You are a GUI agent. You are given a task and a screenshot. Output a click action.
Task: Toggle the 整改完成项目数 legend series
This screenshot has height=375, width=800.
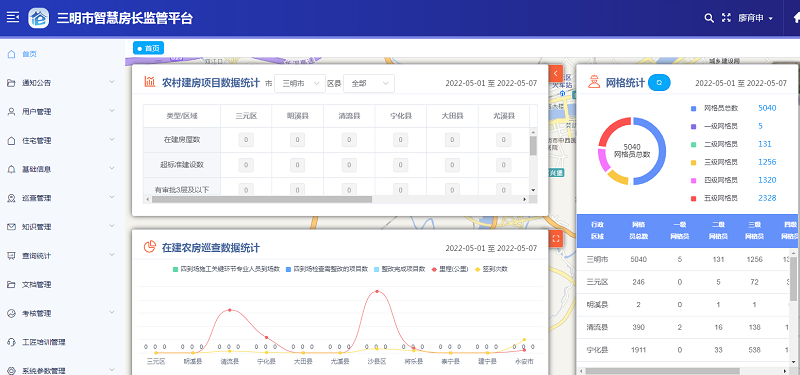point(399,269)
